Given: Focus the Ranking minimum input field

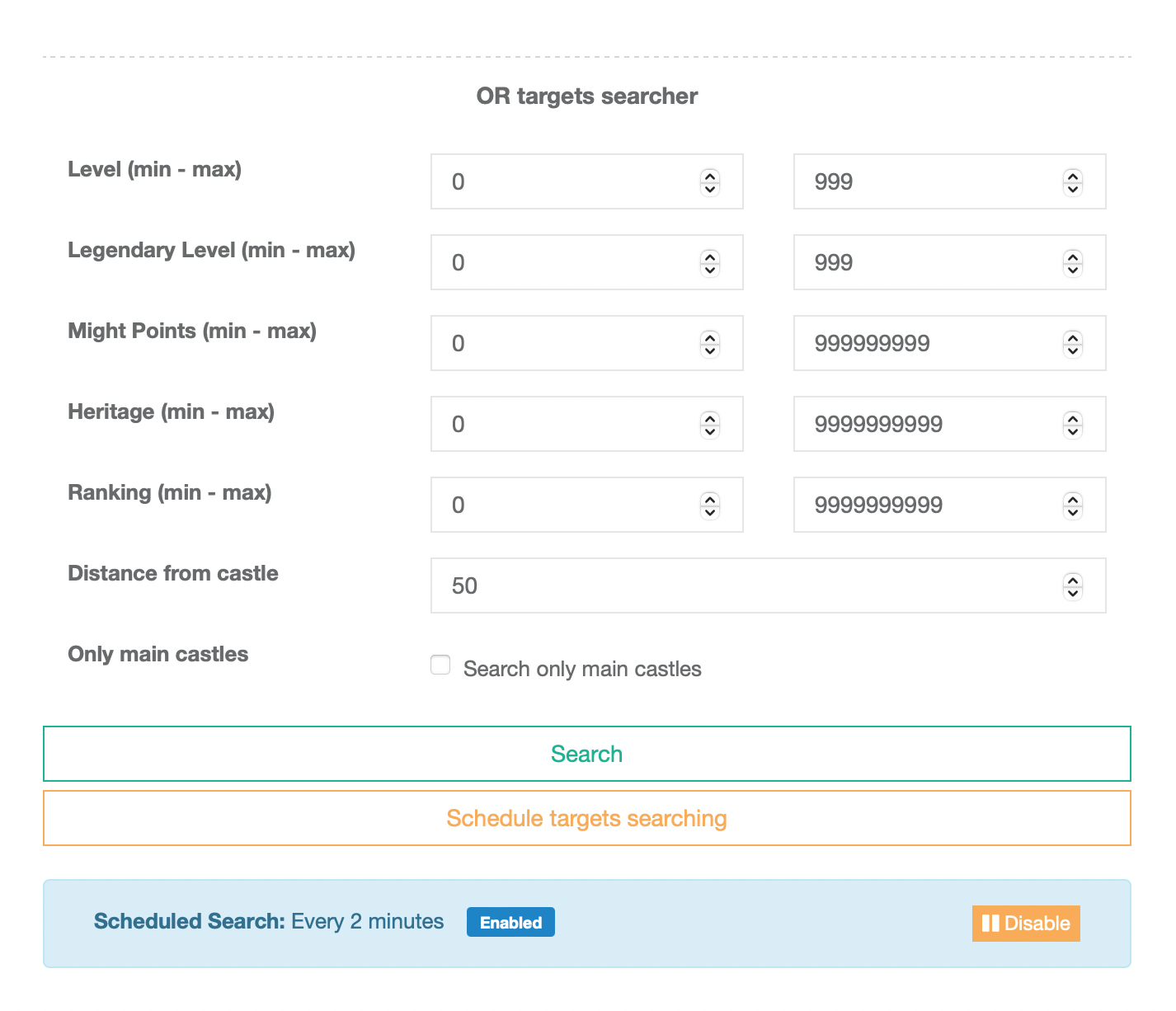Looking at the screenshot, I should point(569,505).
